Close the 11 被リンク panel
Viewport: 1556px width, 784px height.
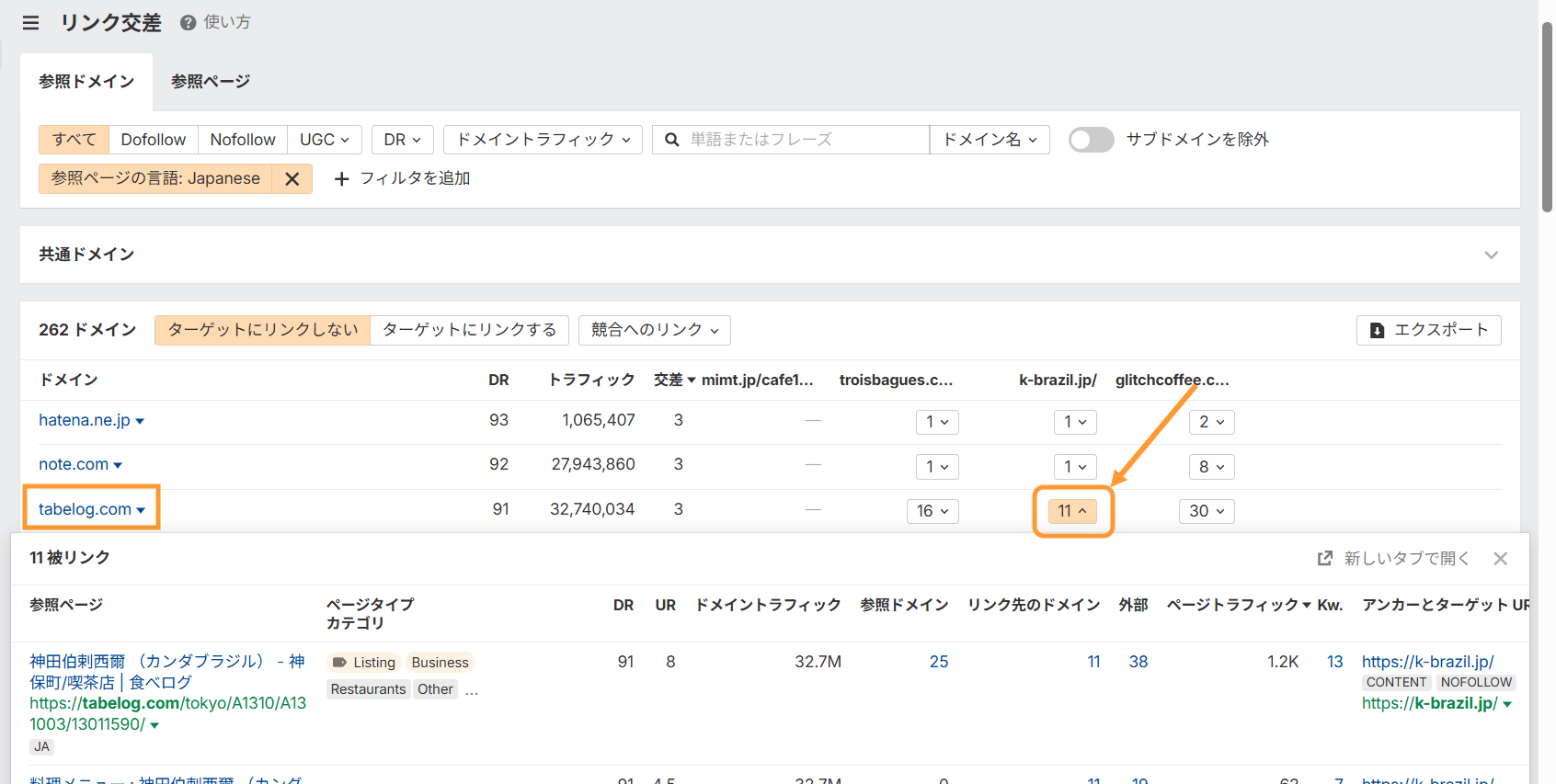(1500, 559)
